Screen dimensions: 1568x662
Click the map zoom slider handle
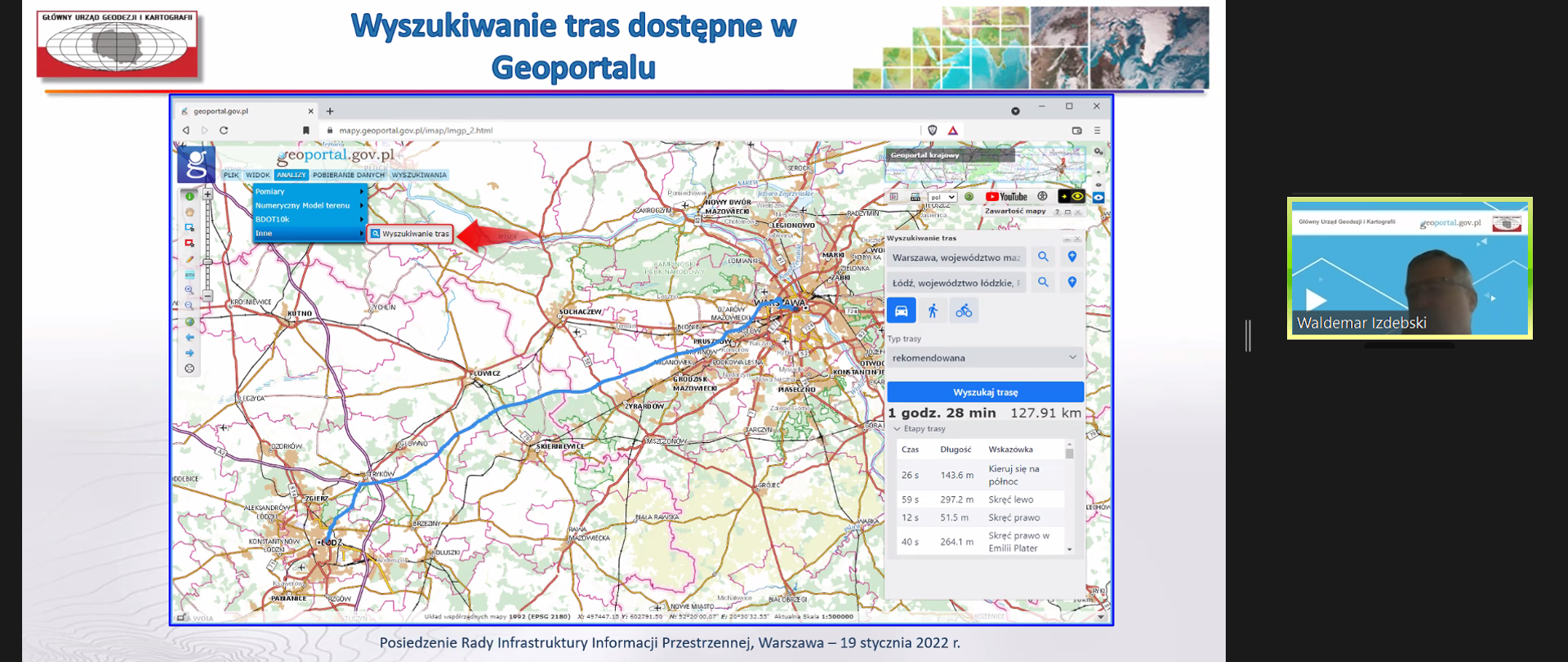(x=207, y=262)
